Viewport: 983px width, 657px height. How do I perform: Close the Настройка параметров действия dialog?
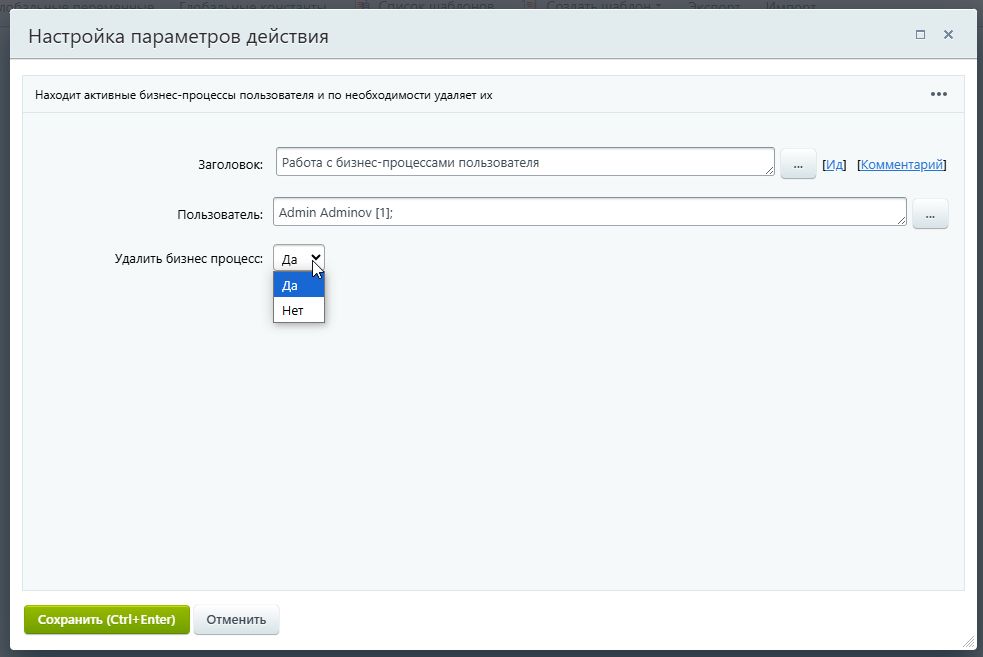(948, 35)
